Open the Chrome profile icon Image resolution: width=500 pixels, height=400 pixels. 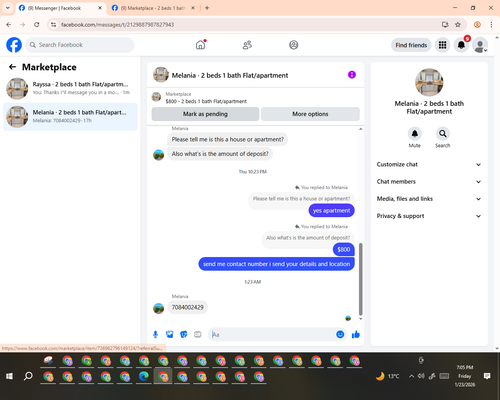(x=477, y=25)
